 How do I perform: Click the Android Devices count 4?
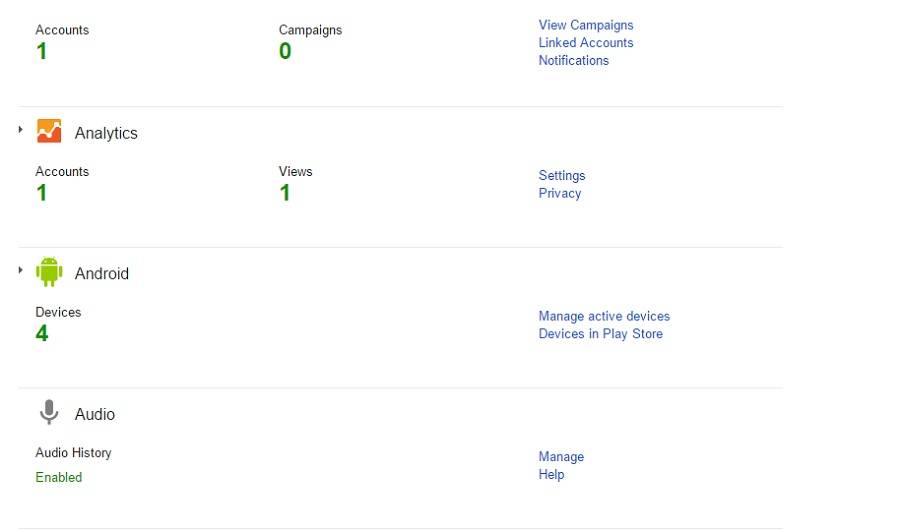[42, 333]
